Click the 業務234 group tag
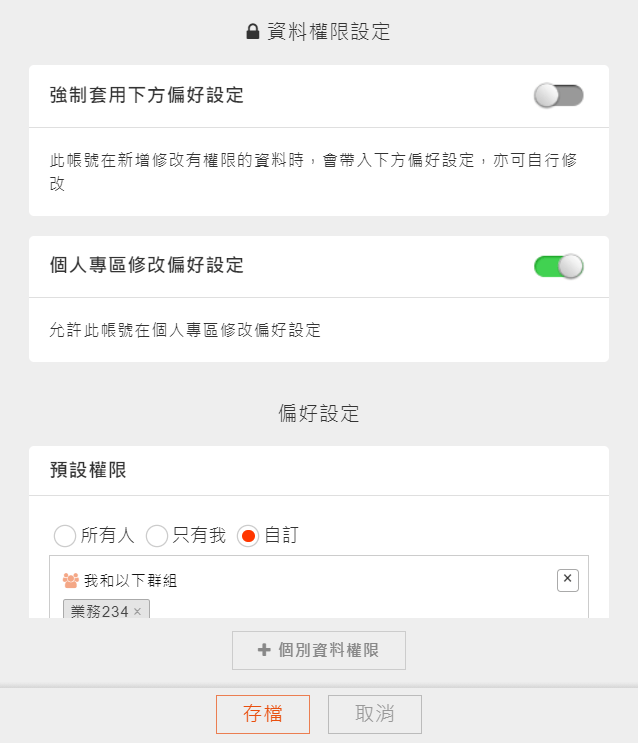The height and width of the screenshot is (743, 638). pyautogui.click(x=100, y=611)
